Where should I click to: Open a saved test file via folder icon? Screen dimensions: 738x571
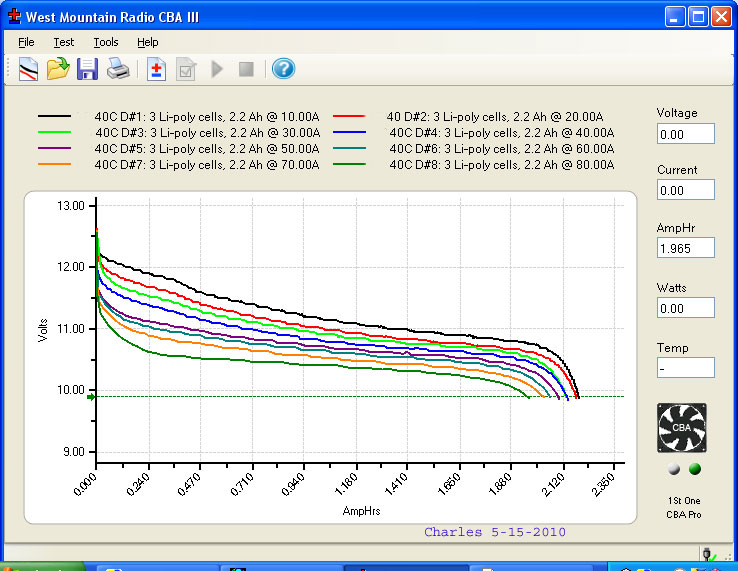point(58,69)
